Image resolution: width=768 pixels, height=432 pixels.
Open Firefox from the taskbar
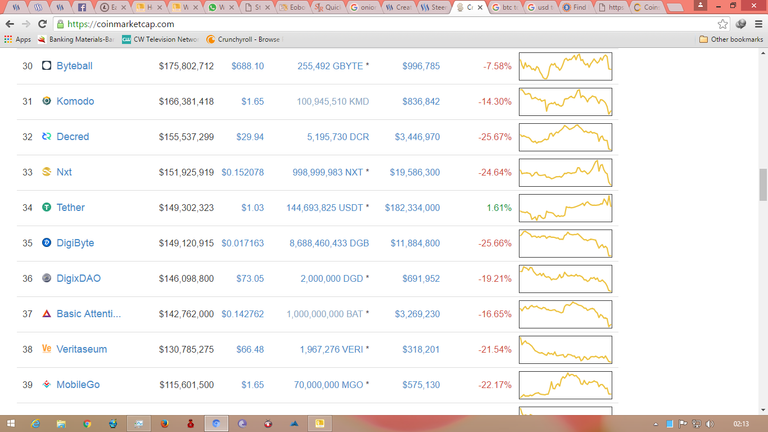pos(165,424)
